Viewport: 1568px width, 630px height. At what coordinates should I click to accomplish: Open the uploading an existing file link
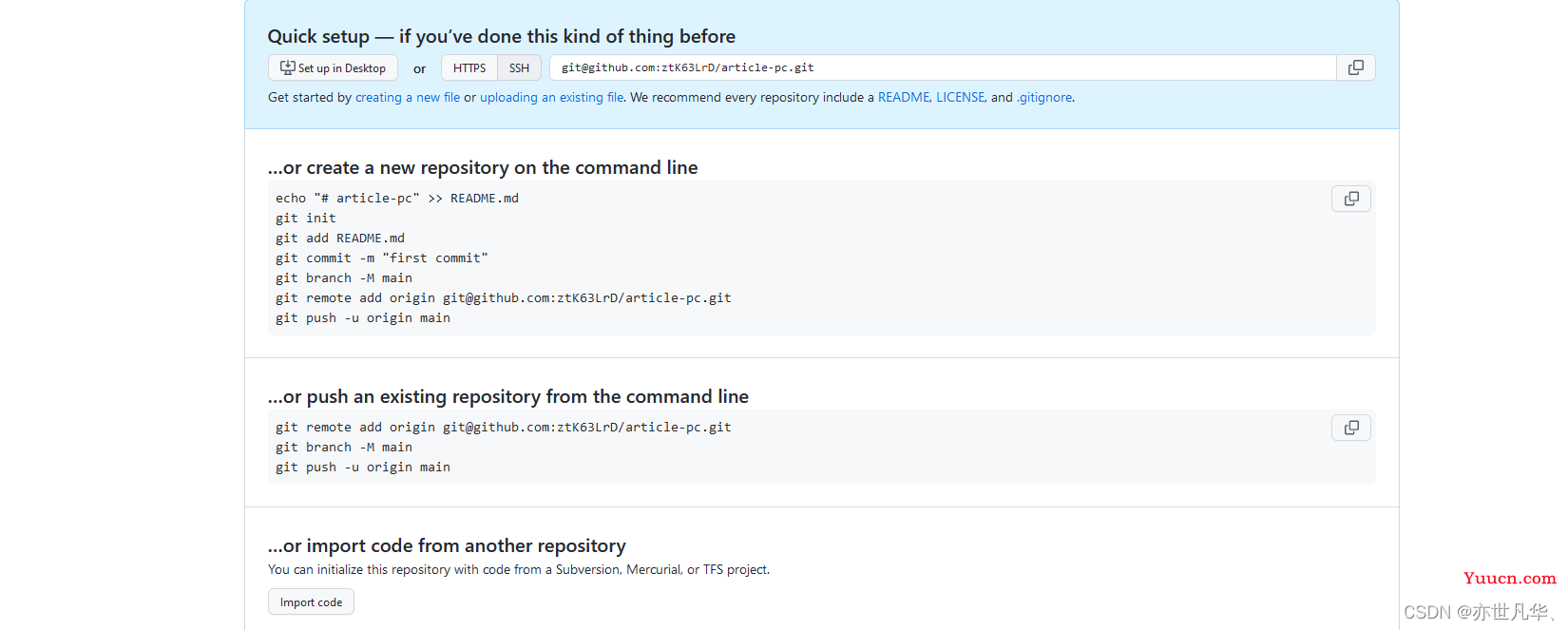[x=551, y=97]
